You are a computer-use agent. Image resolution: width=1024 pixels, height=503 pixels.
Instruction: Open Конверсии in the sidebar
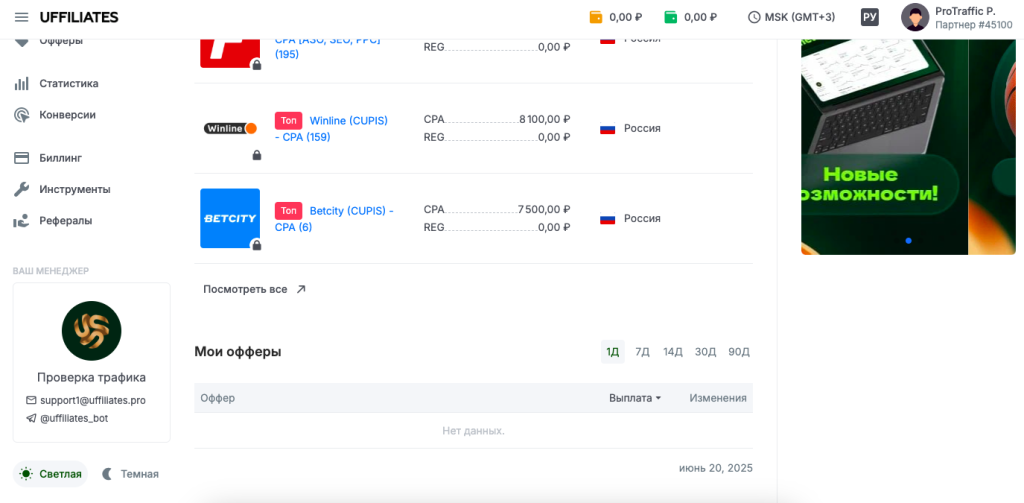coord(67,115)
